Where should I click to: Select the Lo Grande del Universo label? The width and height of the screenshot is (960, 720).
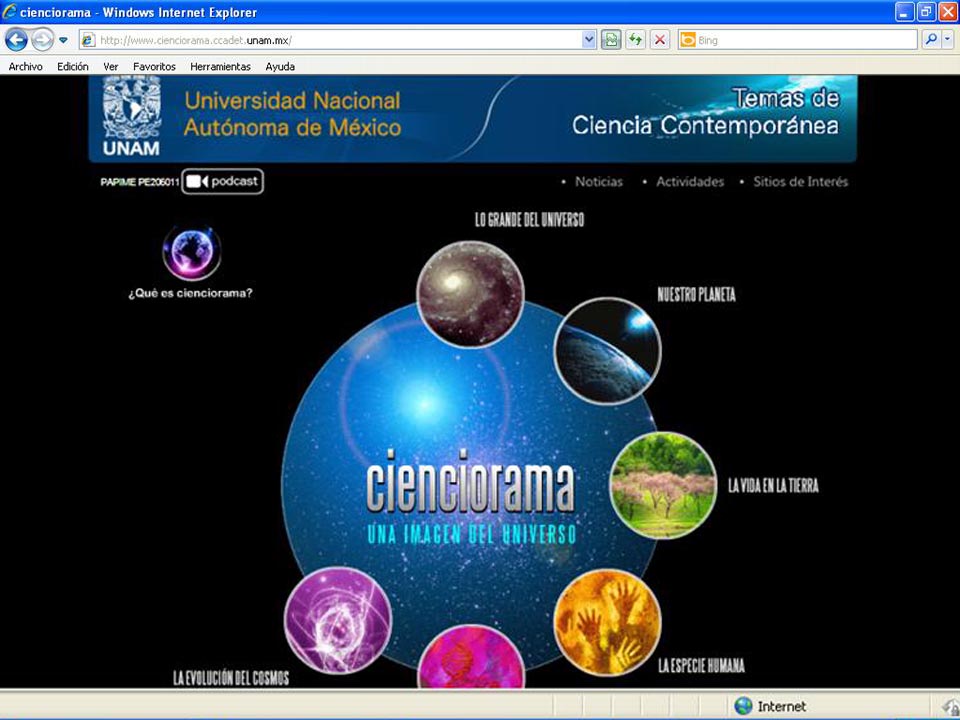click(530, 220)
